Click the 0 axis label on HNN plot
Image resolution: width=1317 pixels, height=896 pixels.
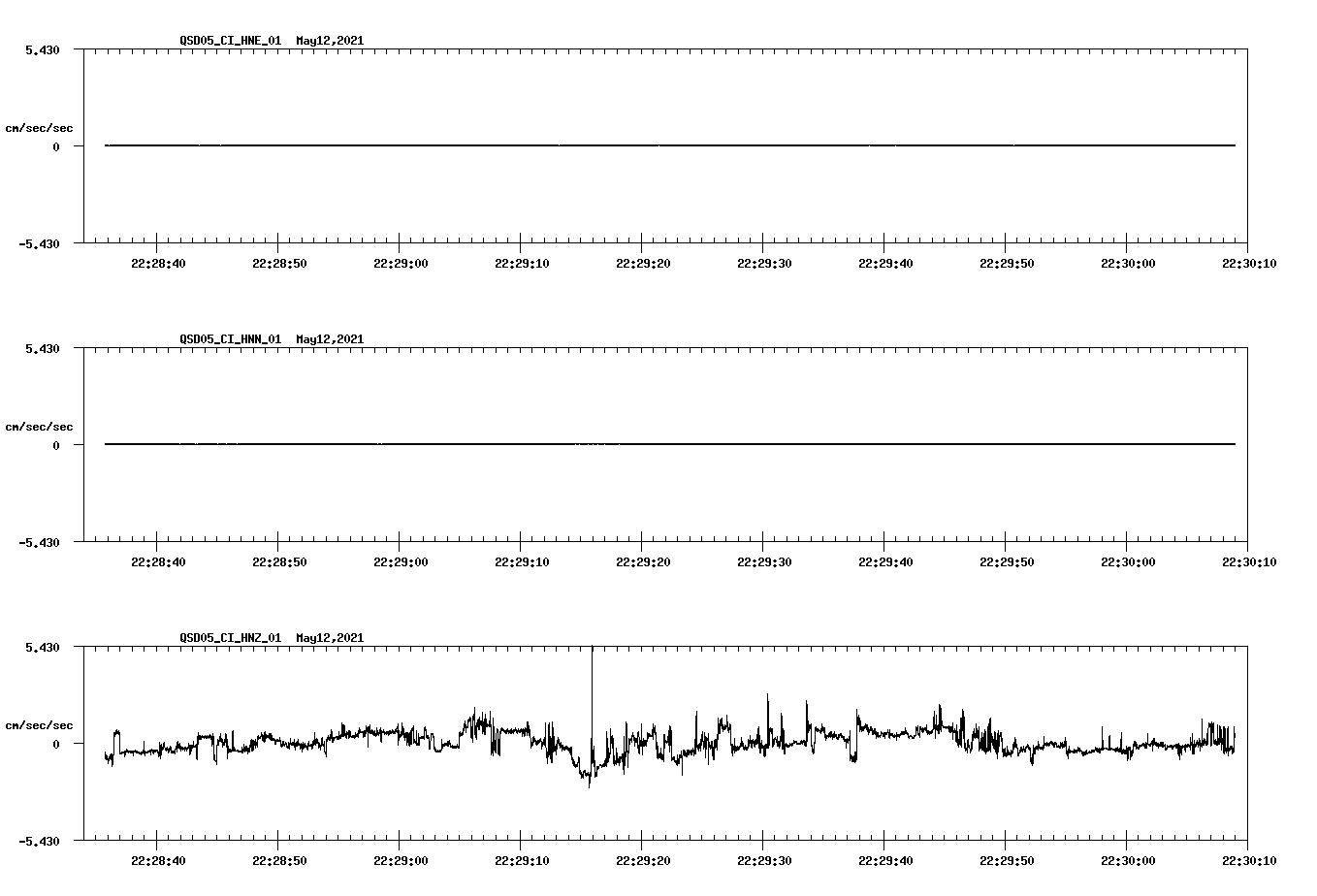coord(56,445)
